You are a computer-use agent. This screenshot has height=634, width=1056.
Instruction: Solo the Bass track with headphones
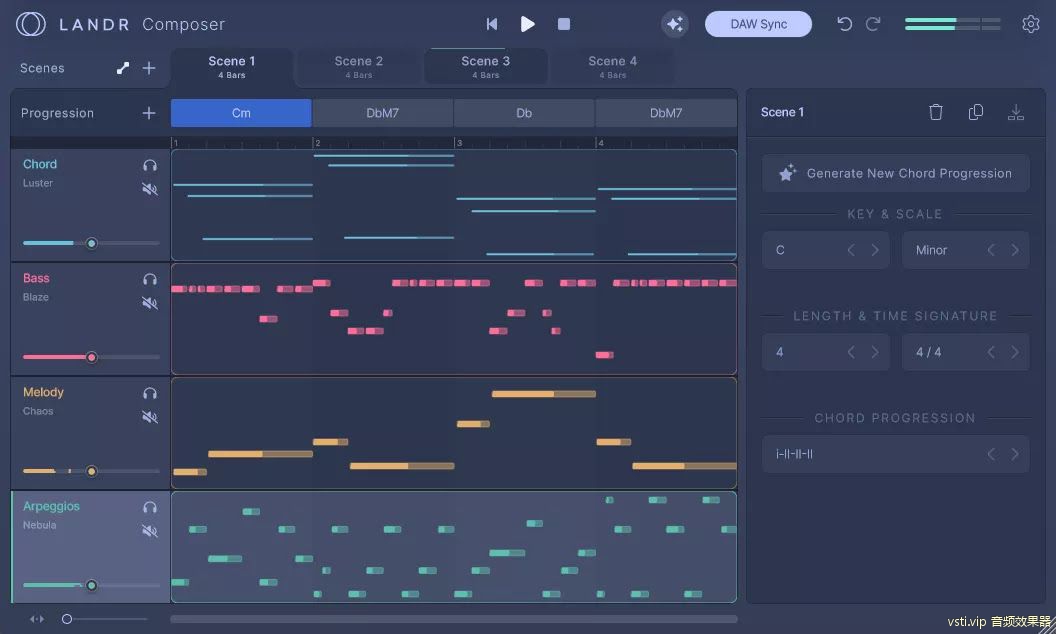(x=150, y=279)
